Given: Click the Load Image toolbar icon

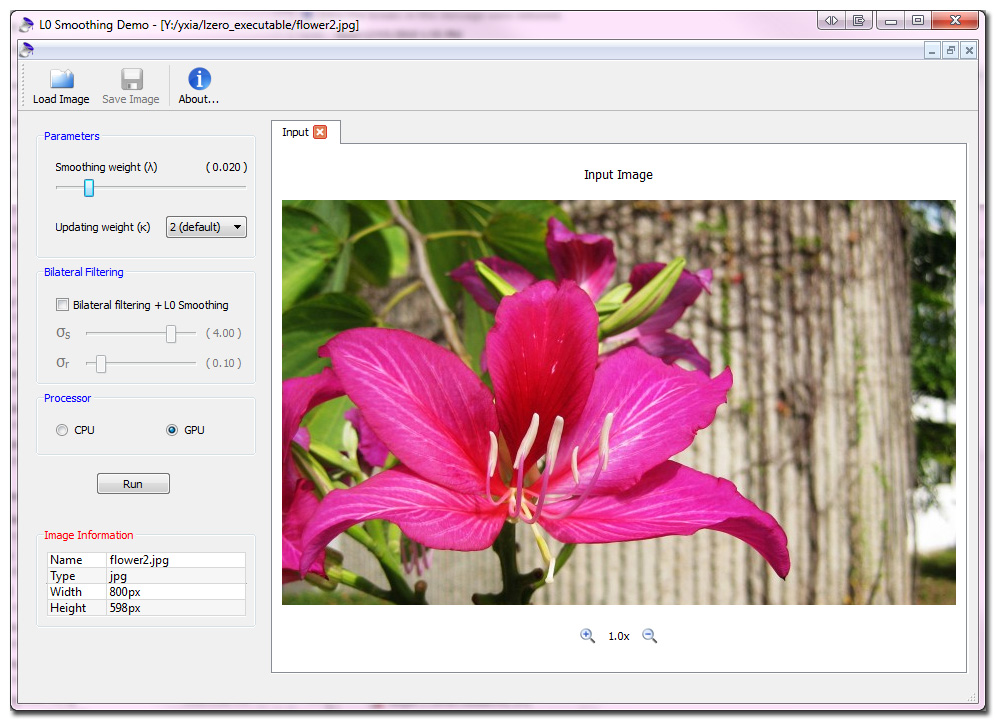Looking at the screenshot, I should pyautogui.click(x=61, y=80).
